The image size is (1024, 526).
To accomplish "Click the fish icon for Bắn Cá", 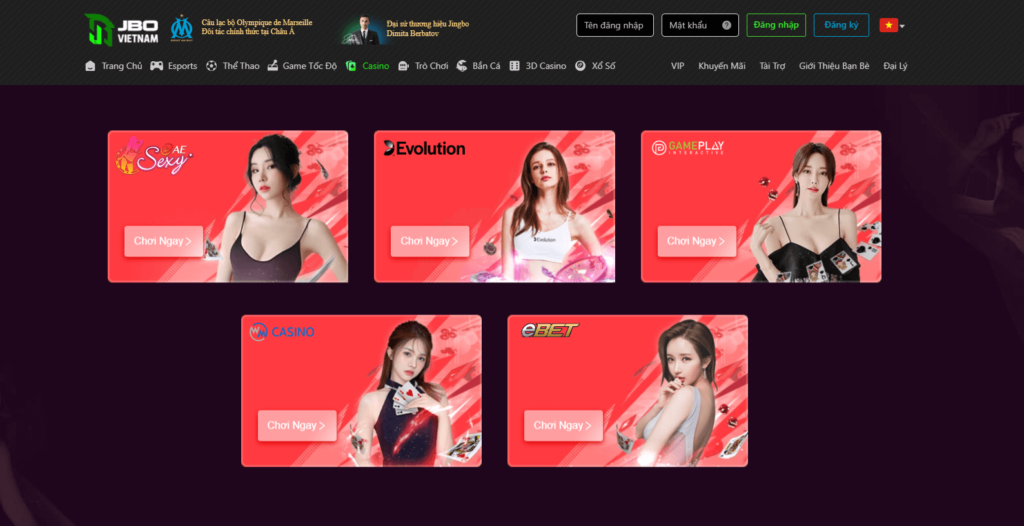I will [462, 66].
